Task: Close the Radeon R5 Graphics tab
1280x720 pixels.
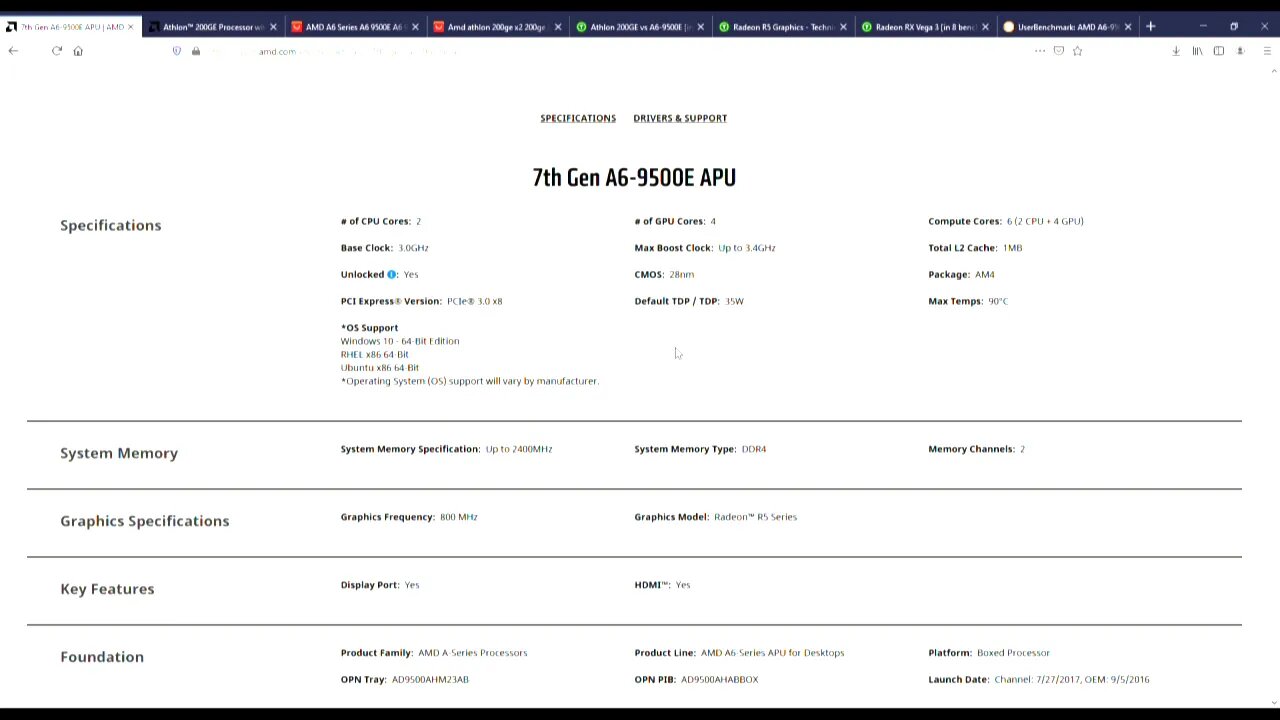Action: click(x=843, y=27)
